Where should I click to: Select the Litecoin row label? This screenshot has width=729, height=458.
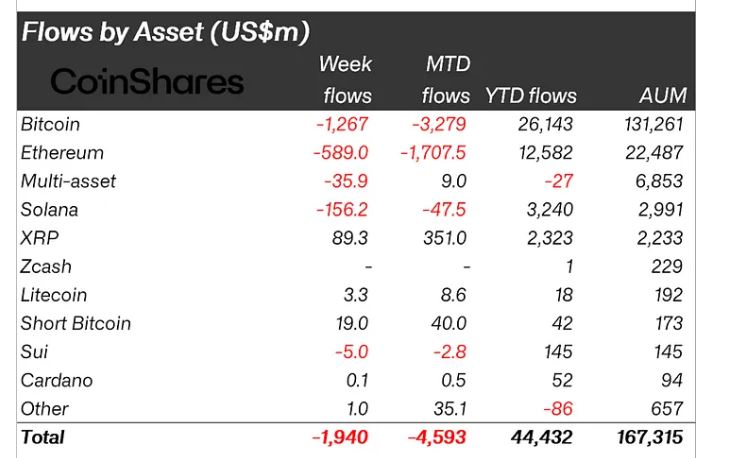(54, 295)
